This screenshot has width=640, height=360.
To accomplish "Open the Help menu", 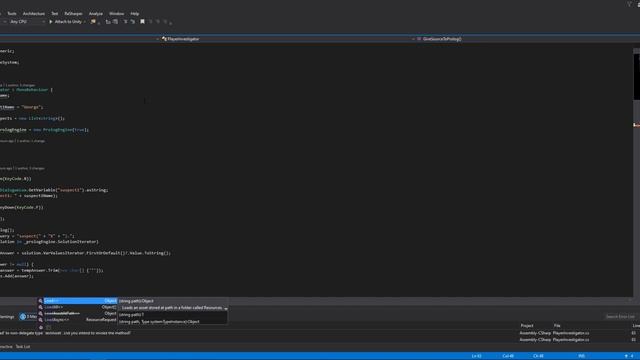I will [x=135, y=13].
